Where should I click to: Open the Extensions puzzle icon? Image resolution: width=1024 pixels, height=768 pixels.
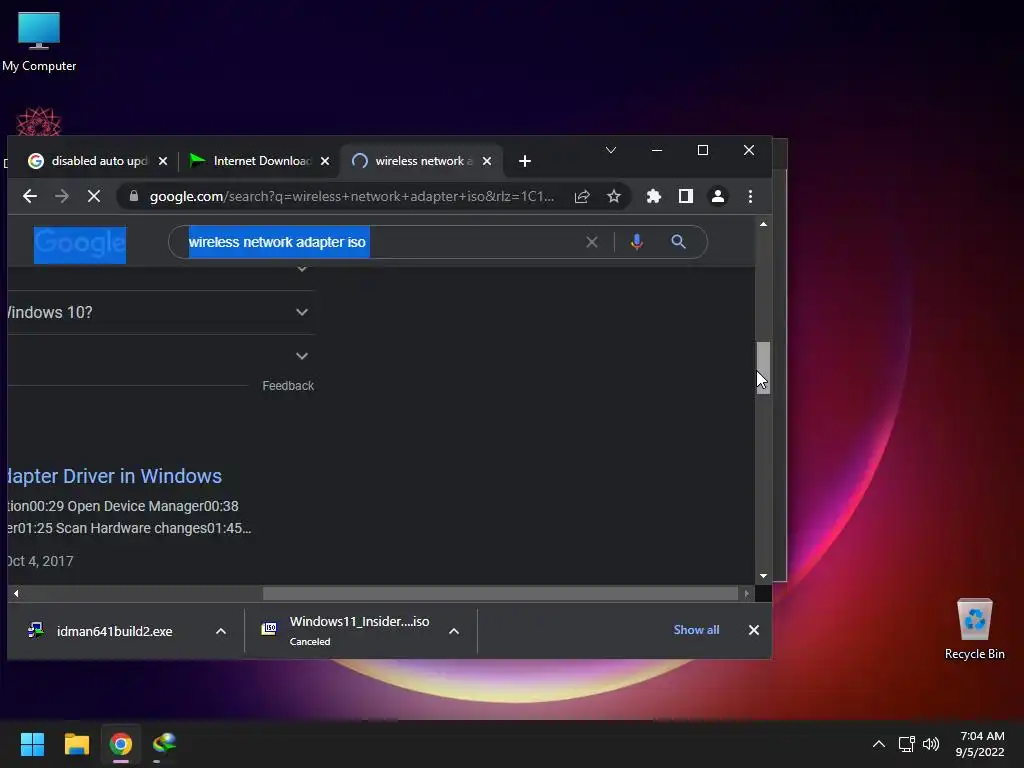[653, 196]
